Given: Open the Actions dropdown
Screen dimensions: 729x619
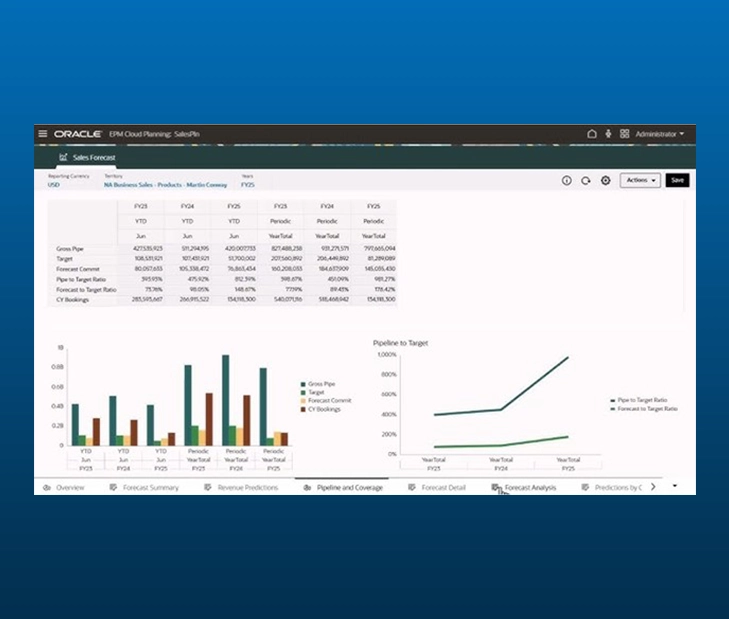Looking at the screenshot, I should click(640, 181).
